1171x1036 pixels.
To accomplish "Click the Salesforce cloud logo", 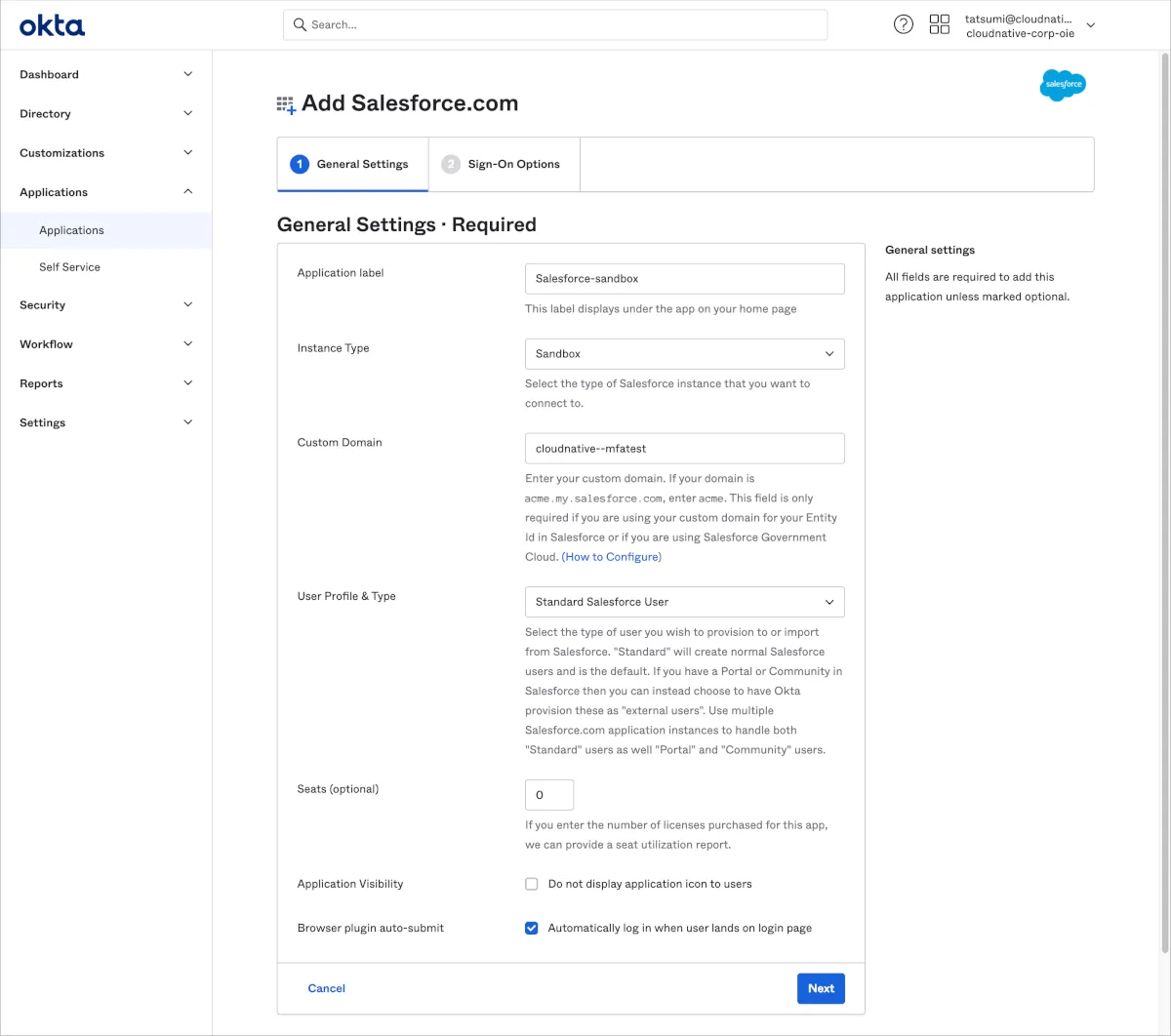I will (1062, 85).
